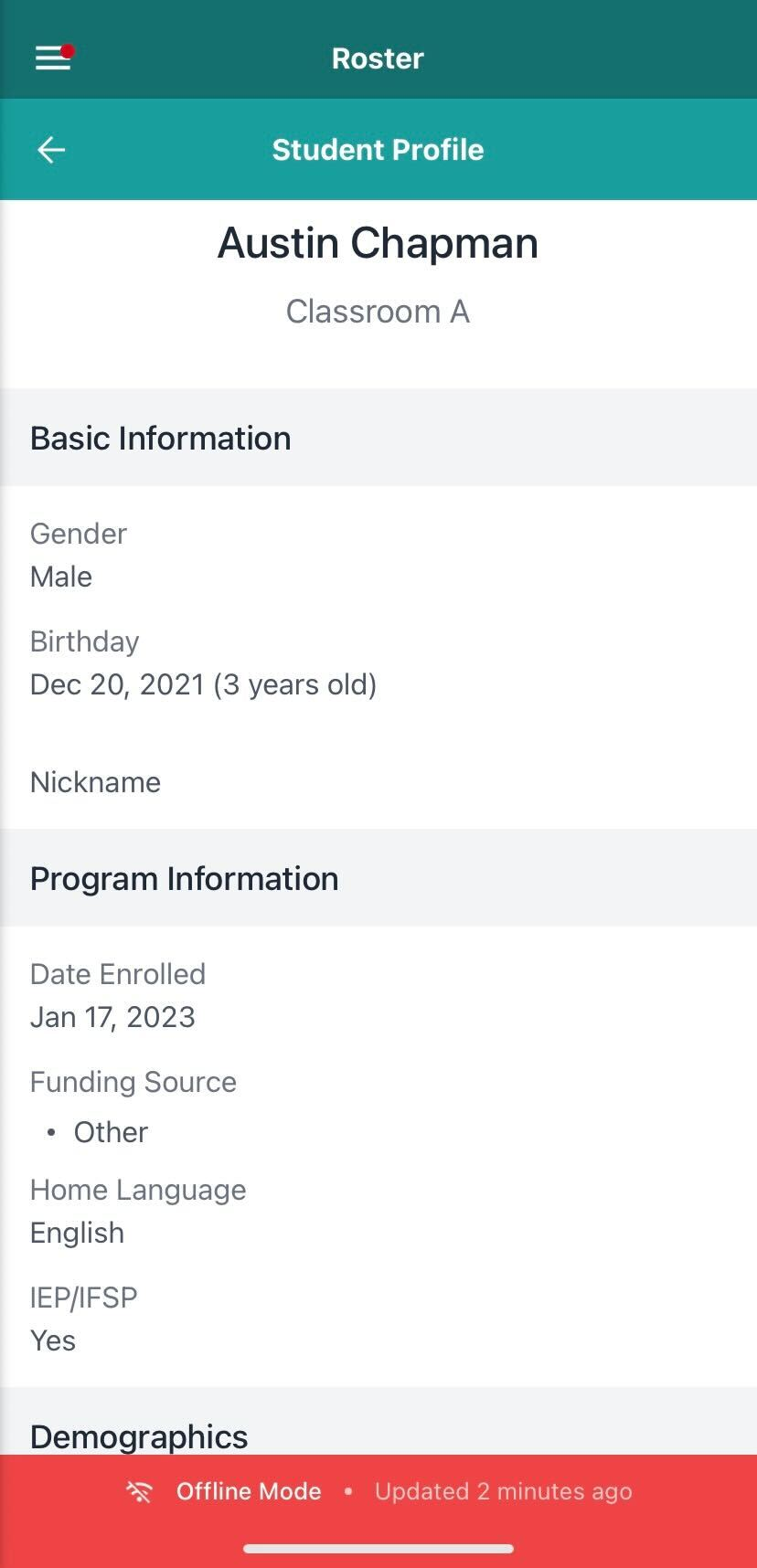
Task: Tap the Offline Mode status label
Action: point(249,1492)
